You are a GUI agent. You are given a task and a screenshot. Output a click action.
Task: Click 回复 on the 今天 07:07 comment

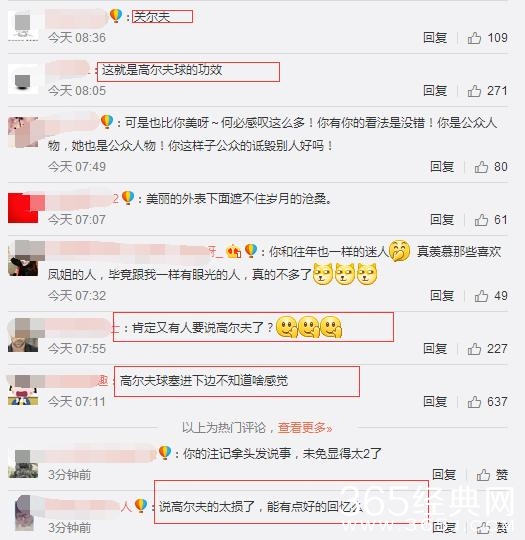(x=442, y=220)
